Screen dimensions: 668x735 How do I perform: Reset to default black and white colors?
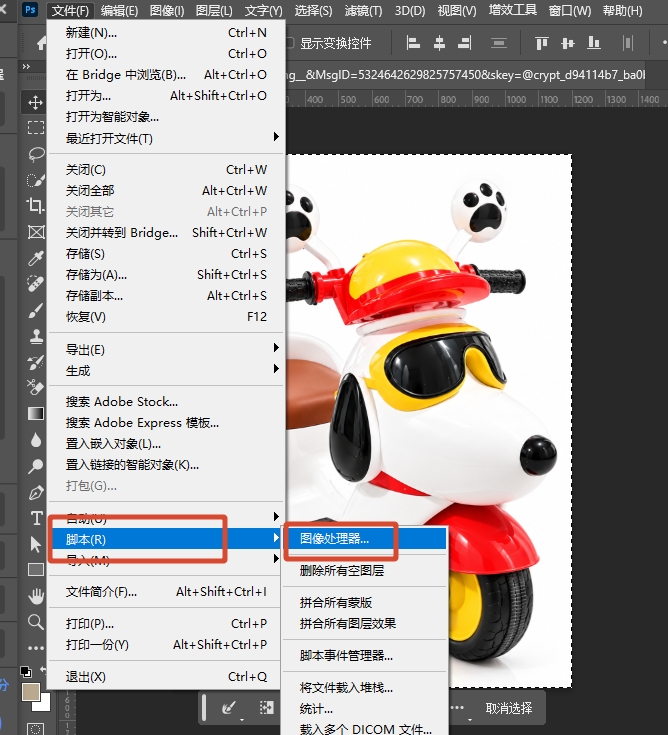point(26,672)
